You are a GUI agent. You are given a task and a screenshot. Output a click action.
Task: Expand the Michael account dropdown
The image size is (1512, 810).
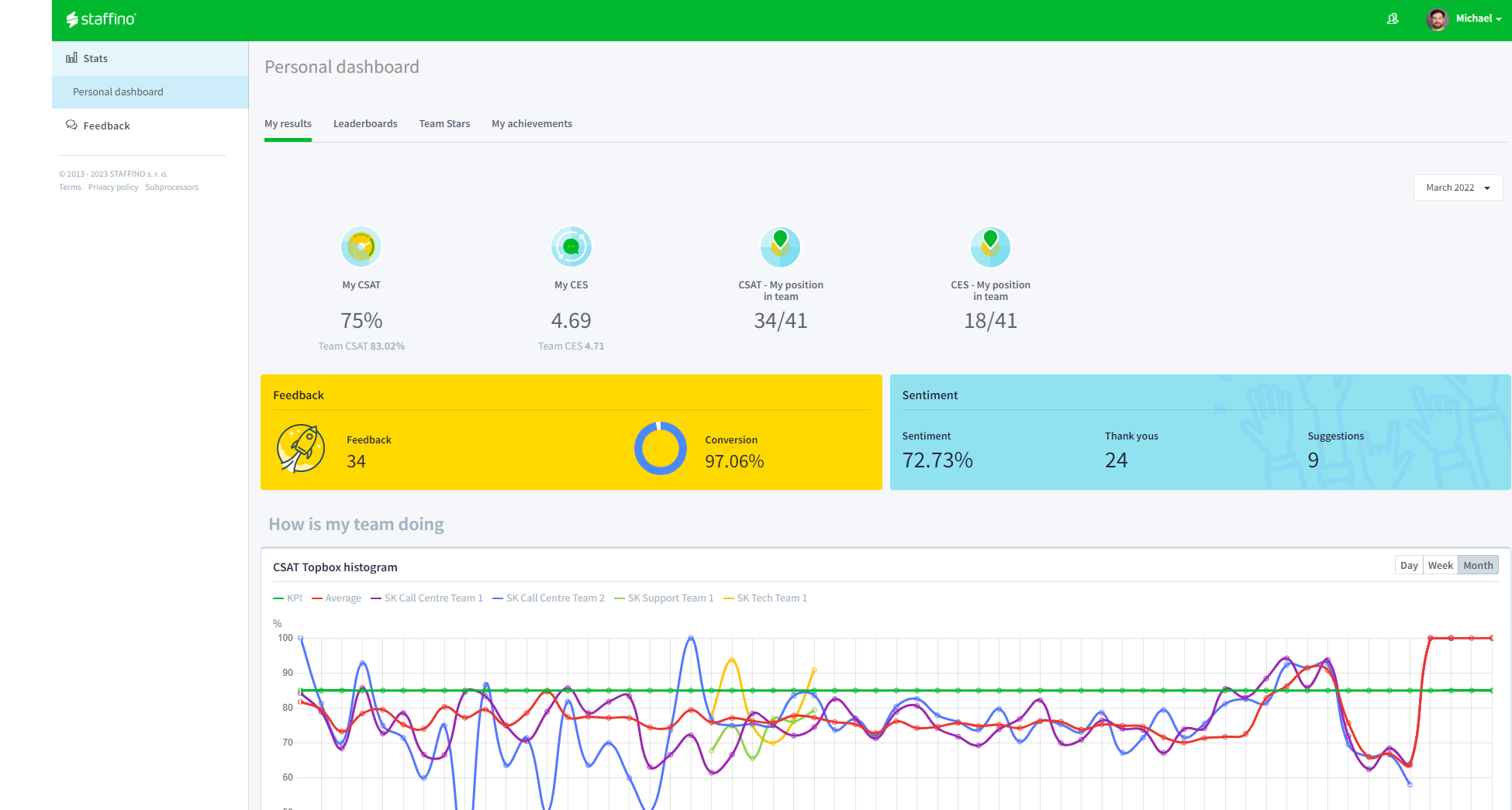tap(1478, 19)
